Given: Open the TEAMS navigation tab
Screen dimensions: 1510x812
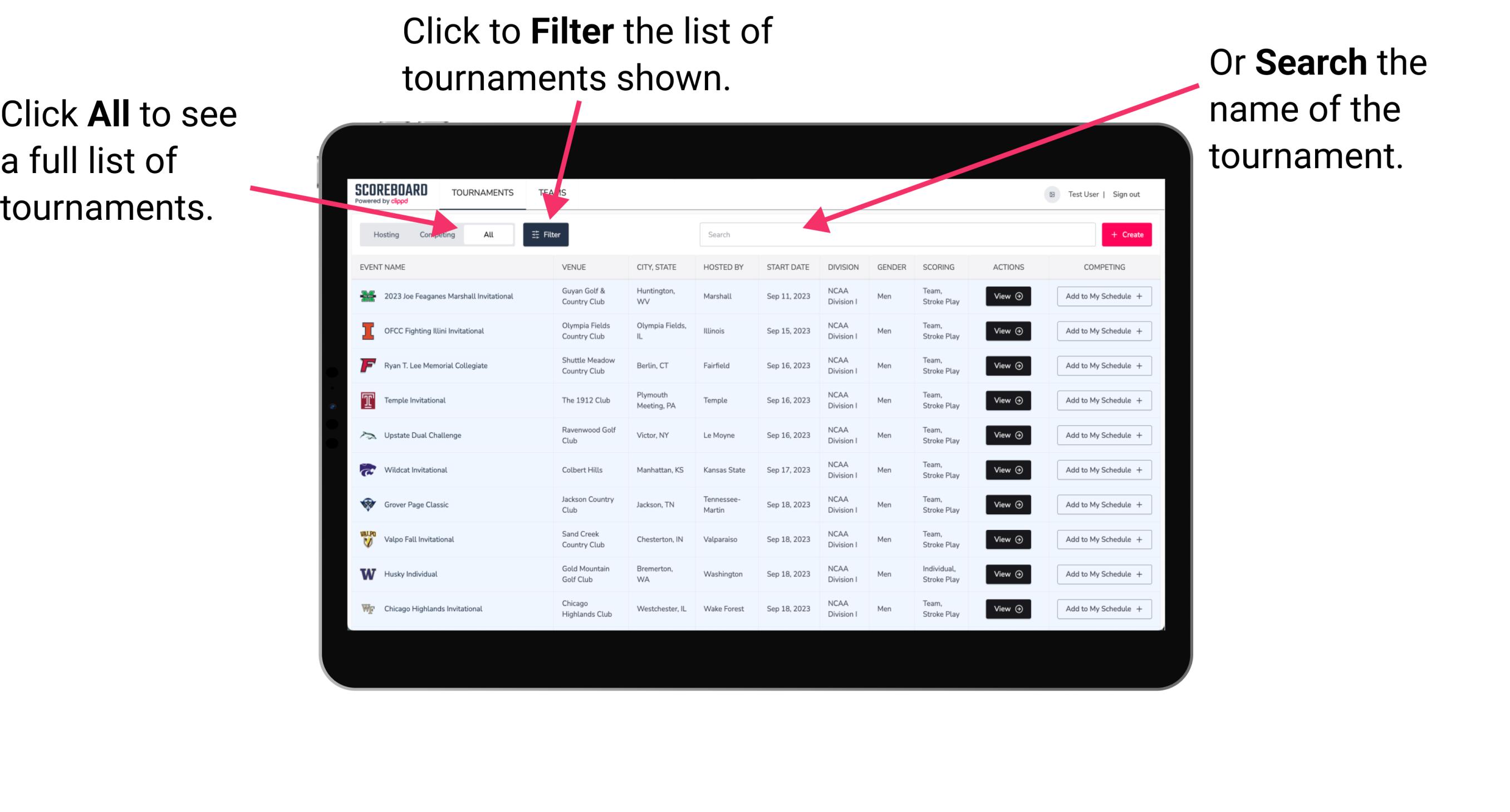Looking at the screenshot, I should [x=555, y=192].
